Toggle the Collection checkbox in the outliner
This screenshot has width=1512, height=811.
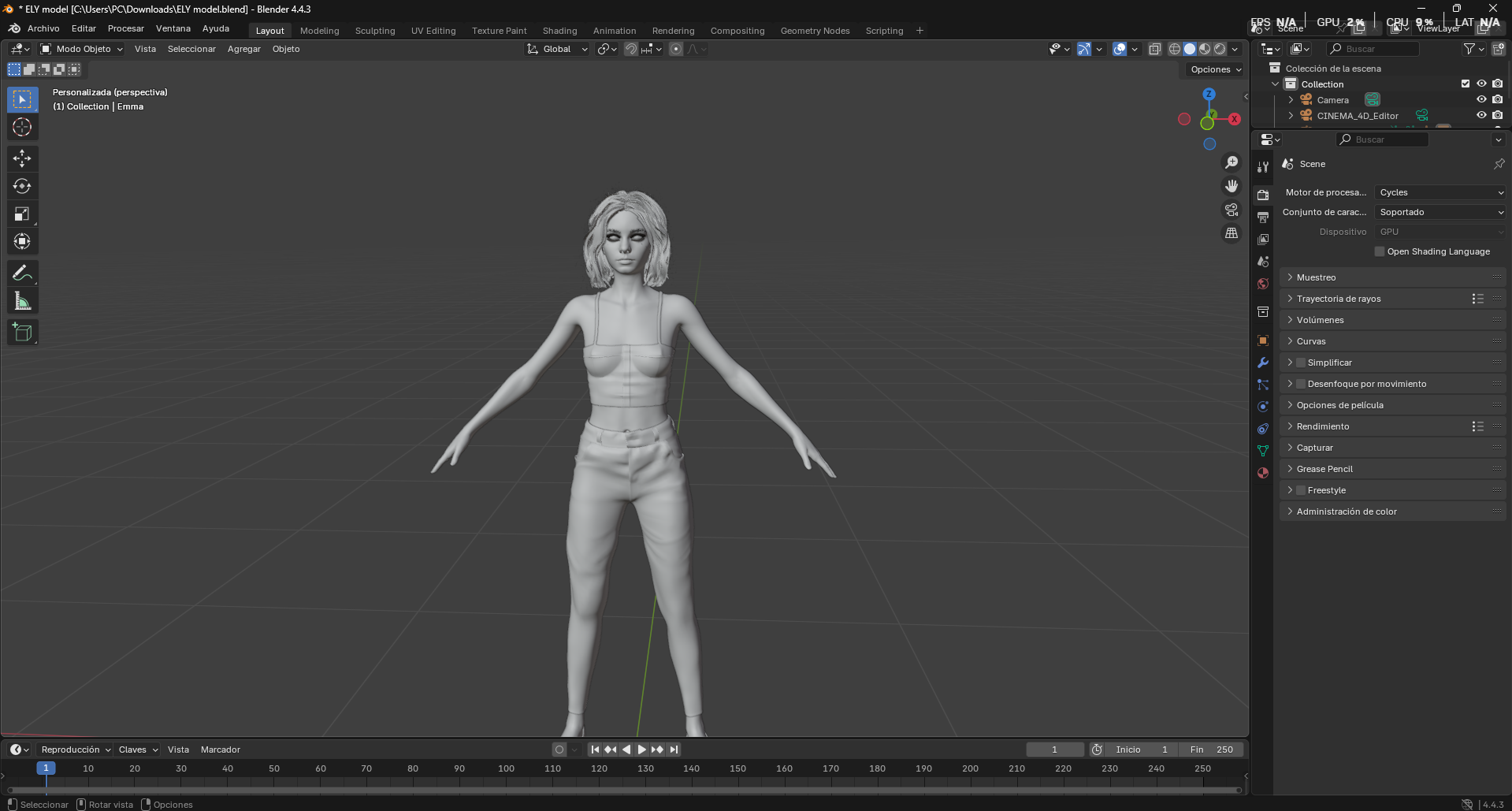(1465, 84)
